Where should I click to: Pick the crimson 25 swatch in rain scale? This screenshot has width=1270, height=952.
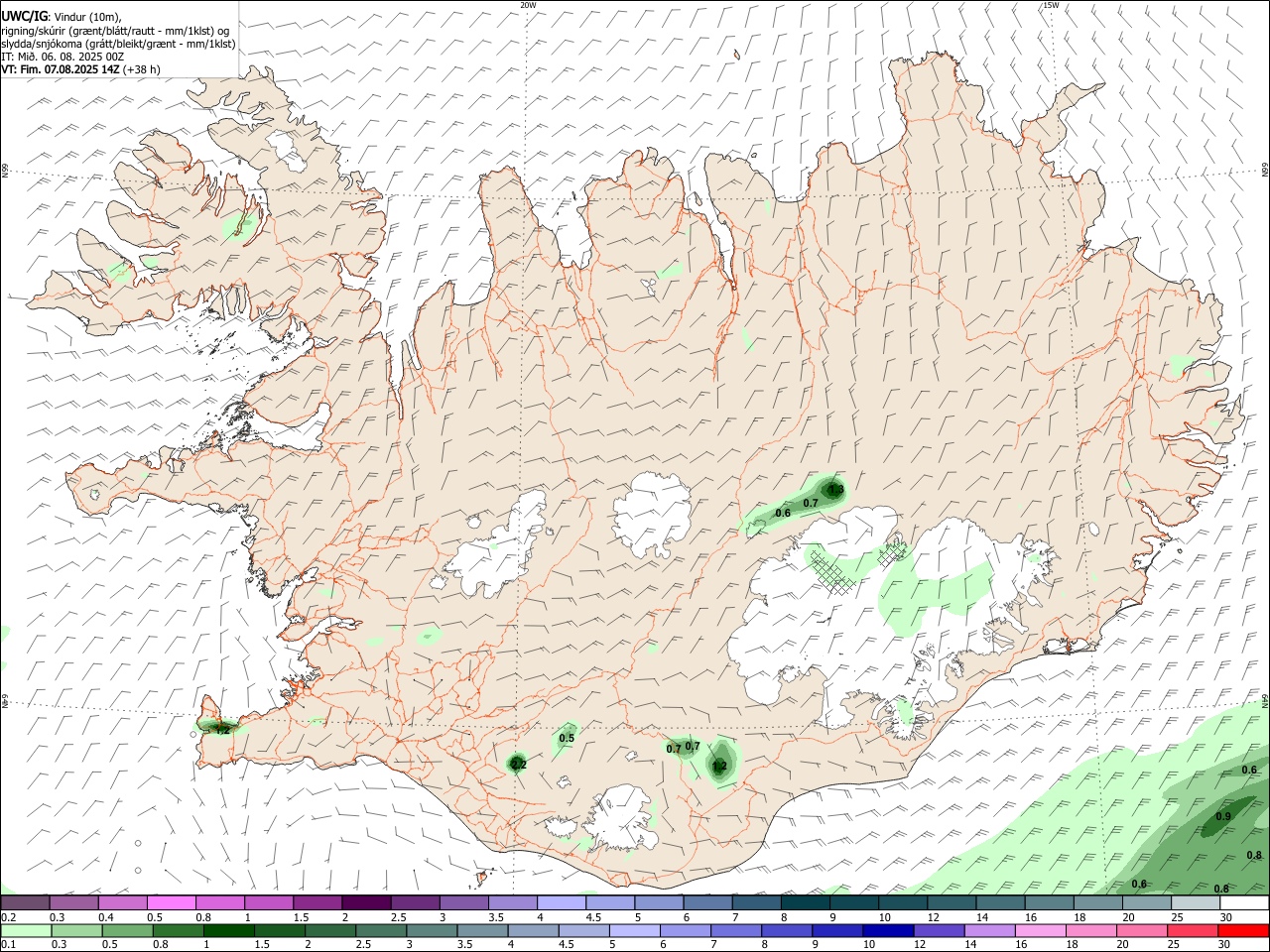[x=1194, y=930]
